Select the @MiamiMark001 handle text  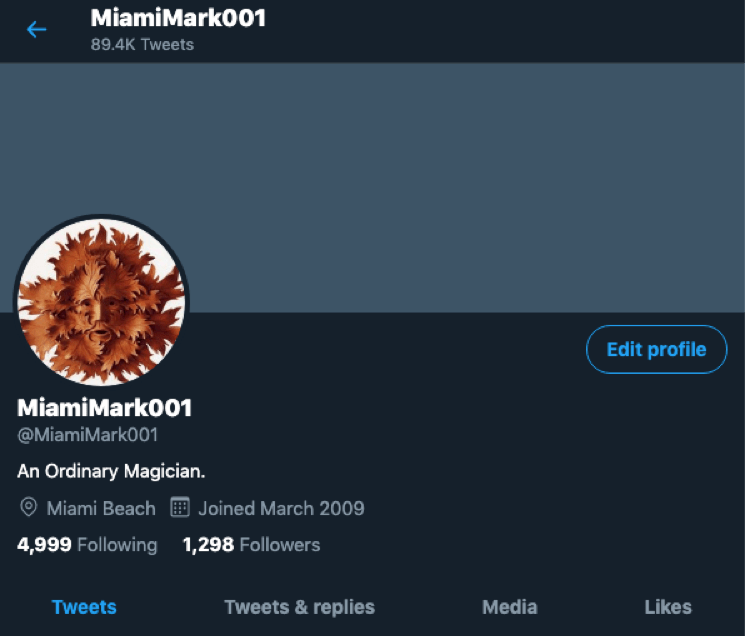[87, 435]
